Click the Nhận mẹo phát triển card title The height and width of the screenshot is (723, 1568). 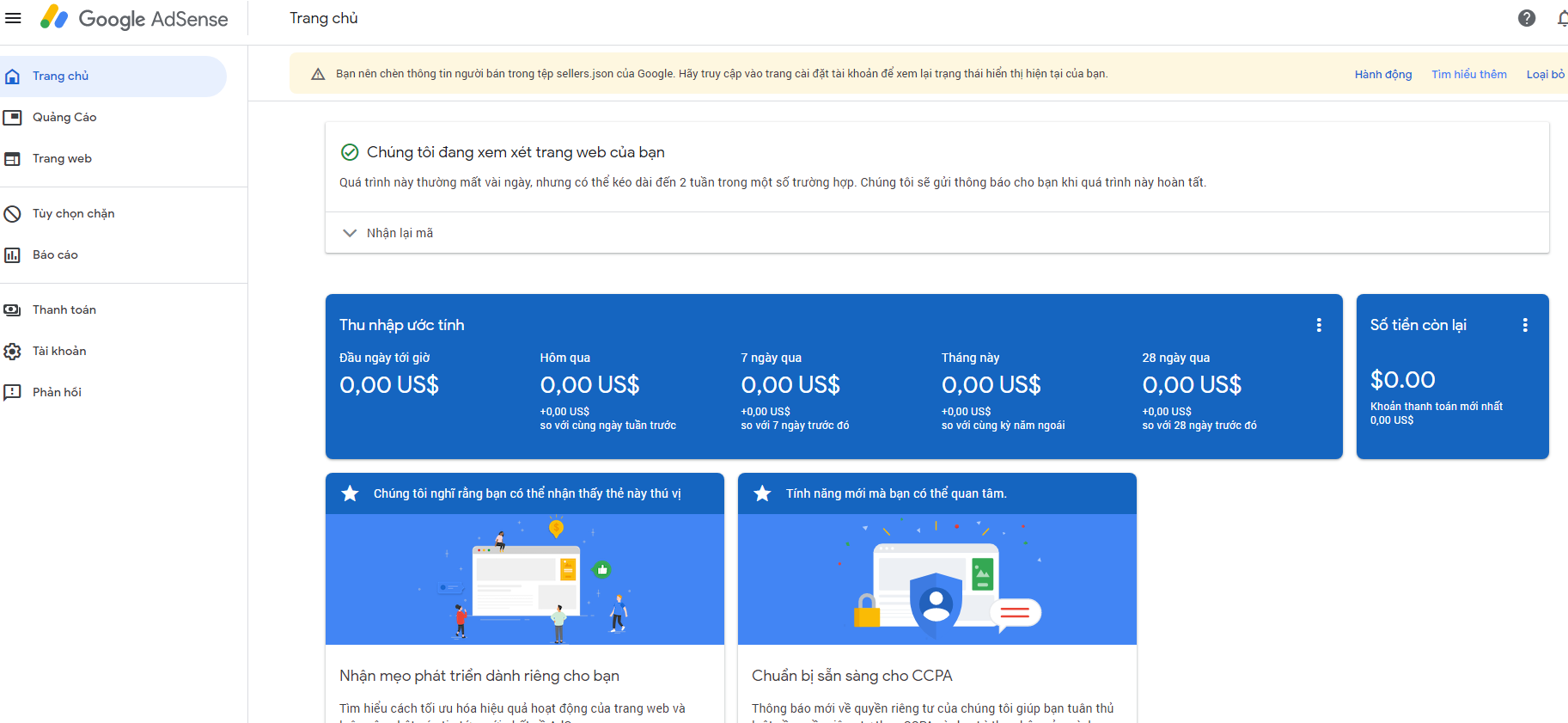tap(479, 676)
